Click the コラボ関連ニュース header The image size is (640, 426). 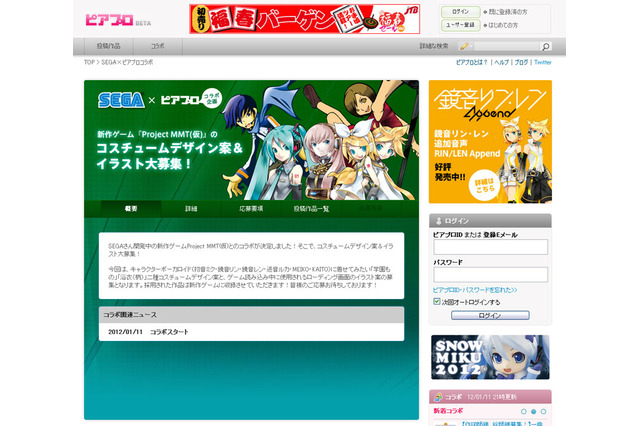pyautogui.click(x=251, y=315)
